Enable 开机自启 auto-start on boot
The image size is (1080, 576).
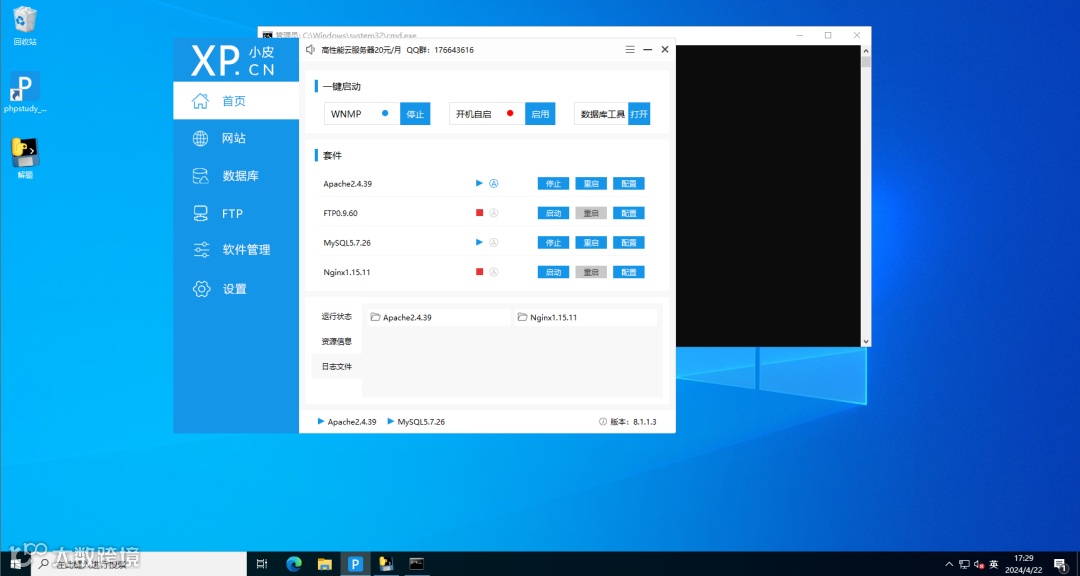tap(540, 114)
